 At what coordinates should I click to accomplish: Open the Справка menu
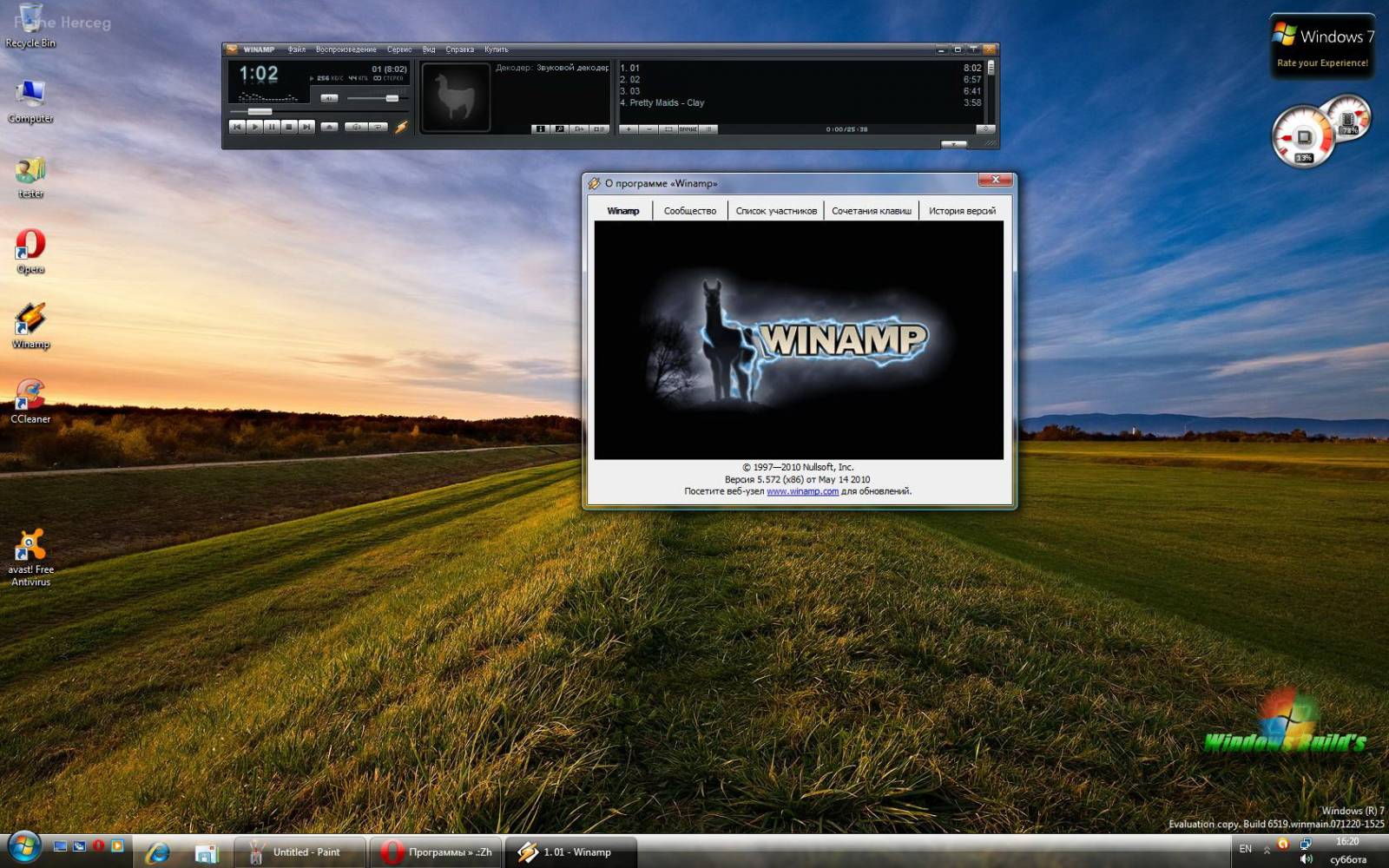click(460, 49)
